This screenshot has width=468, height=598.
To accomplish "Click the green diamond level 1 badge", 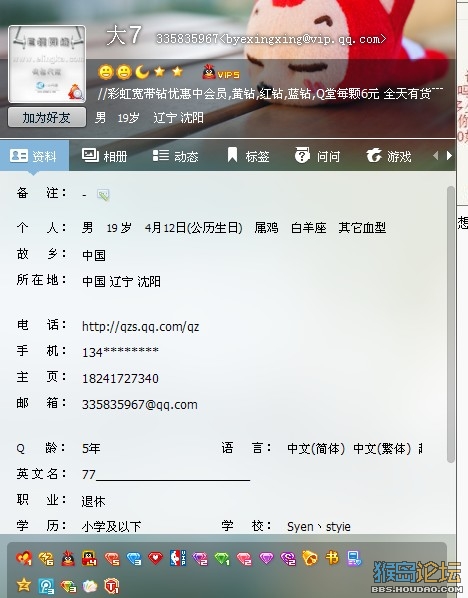I will tap(222, 559).
